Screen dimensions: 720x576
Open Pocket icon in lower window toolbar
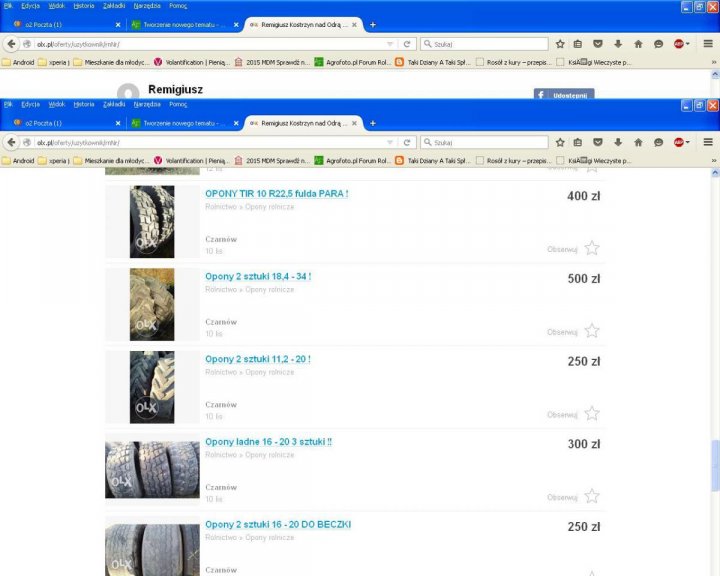pos(598,143)
